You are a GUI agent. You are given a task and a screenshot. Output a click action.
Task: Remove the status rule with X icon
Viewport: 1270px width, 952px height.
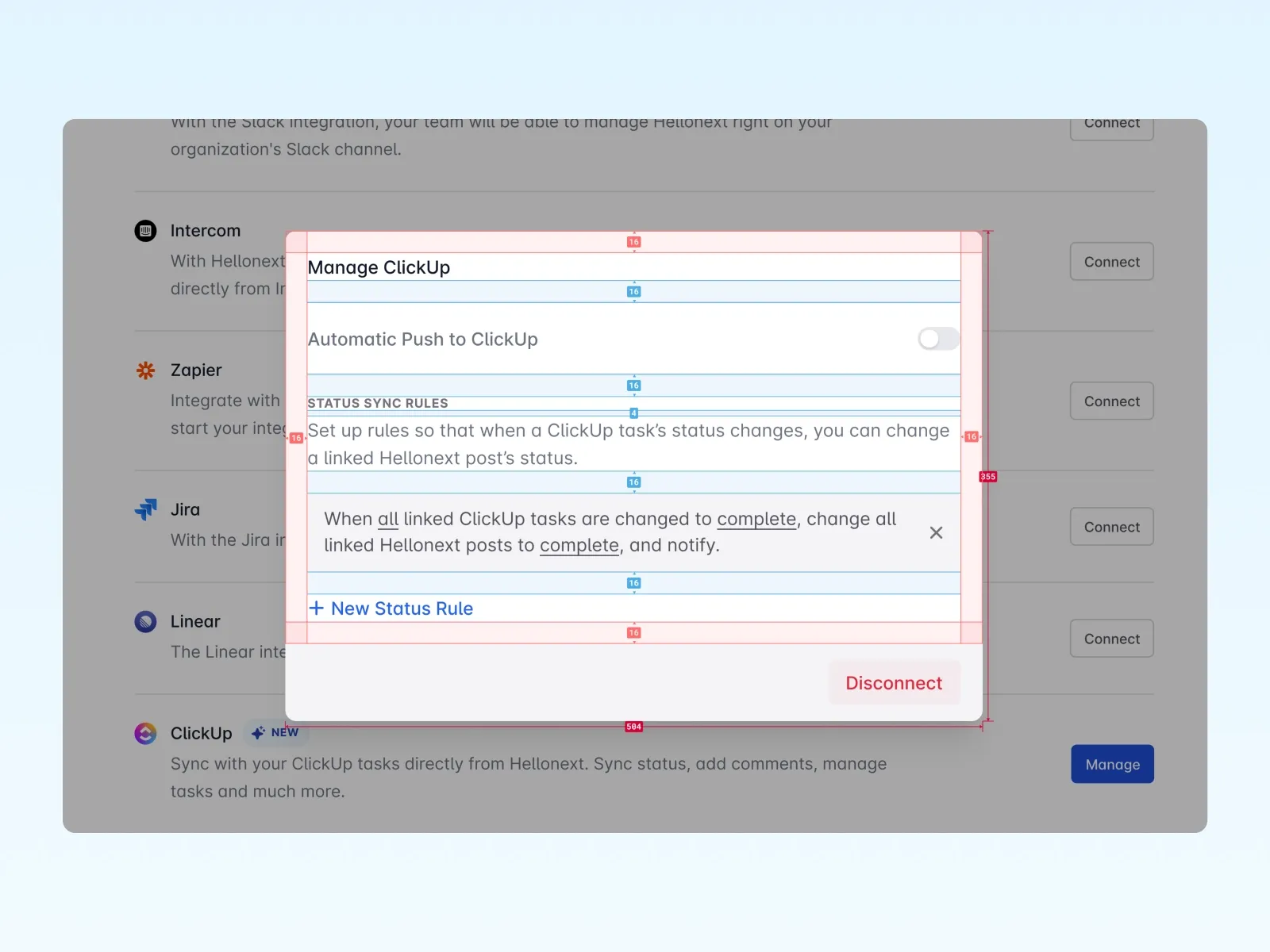(936, 532)
